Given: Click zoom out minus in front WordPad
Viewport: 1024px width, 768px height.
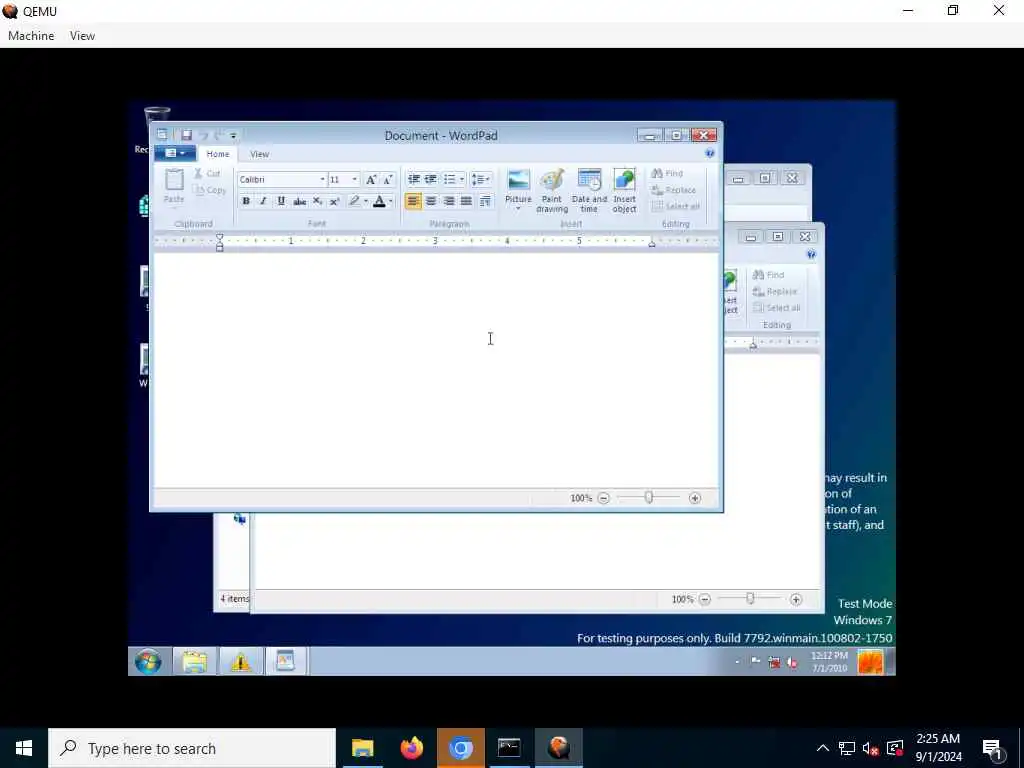Looking at the screenshot, I should tap(603, 498).
